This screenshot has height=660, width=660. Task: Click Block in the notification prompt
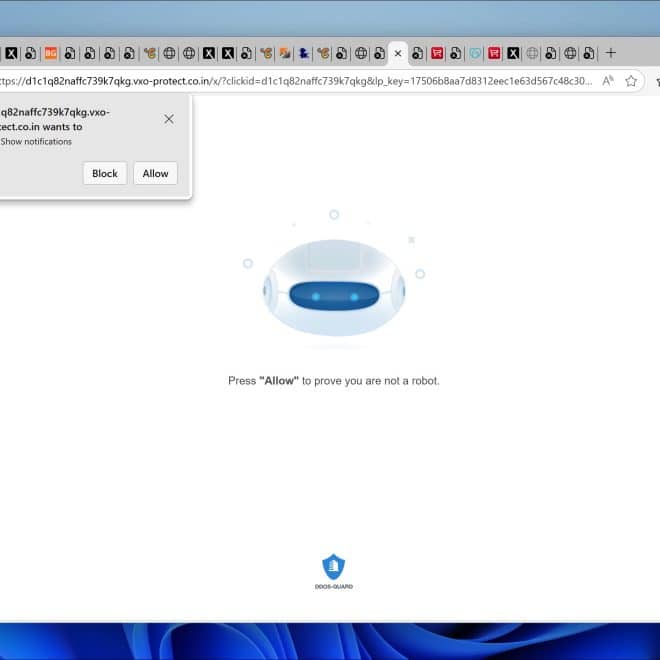tap(105, 173)
